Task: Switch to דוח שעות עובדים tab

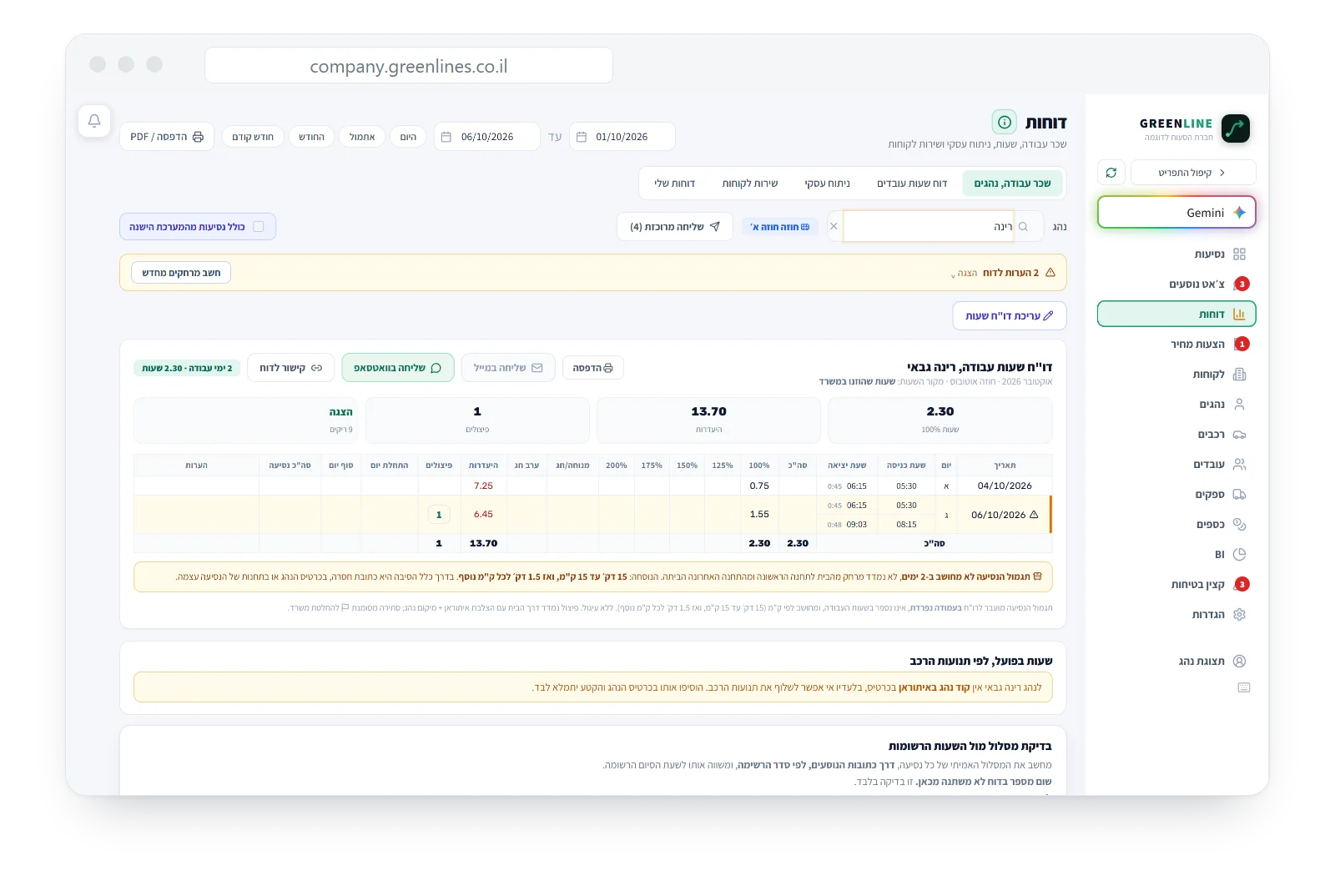Action: (912, 184)
